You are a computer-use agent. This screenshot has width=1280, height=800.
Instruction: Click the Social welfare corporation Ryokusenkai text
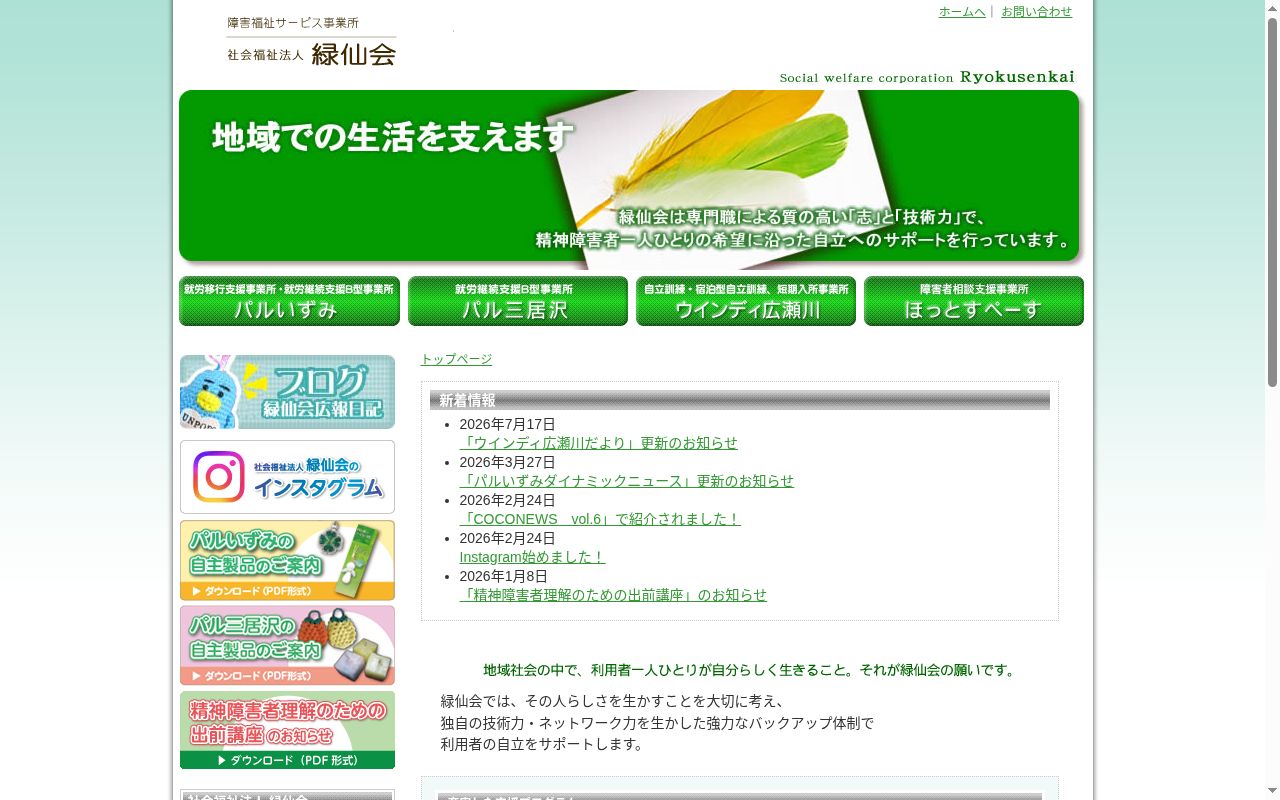tap(927, 77)
